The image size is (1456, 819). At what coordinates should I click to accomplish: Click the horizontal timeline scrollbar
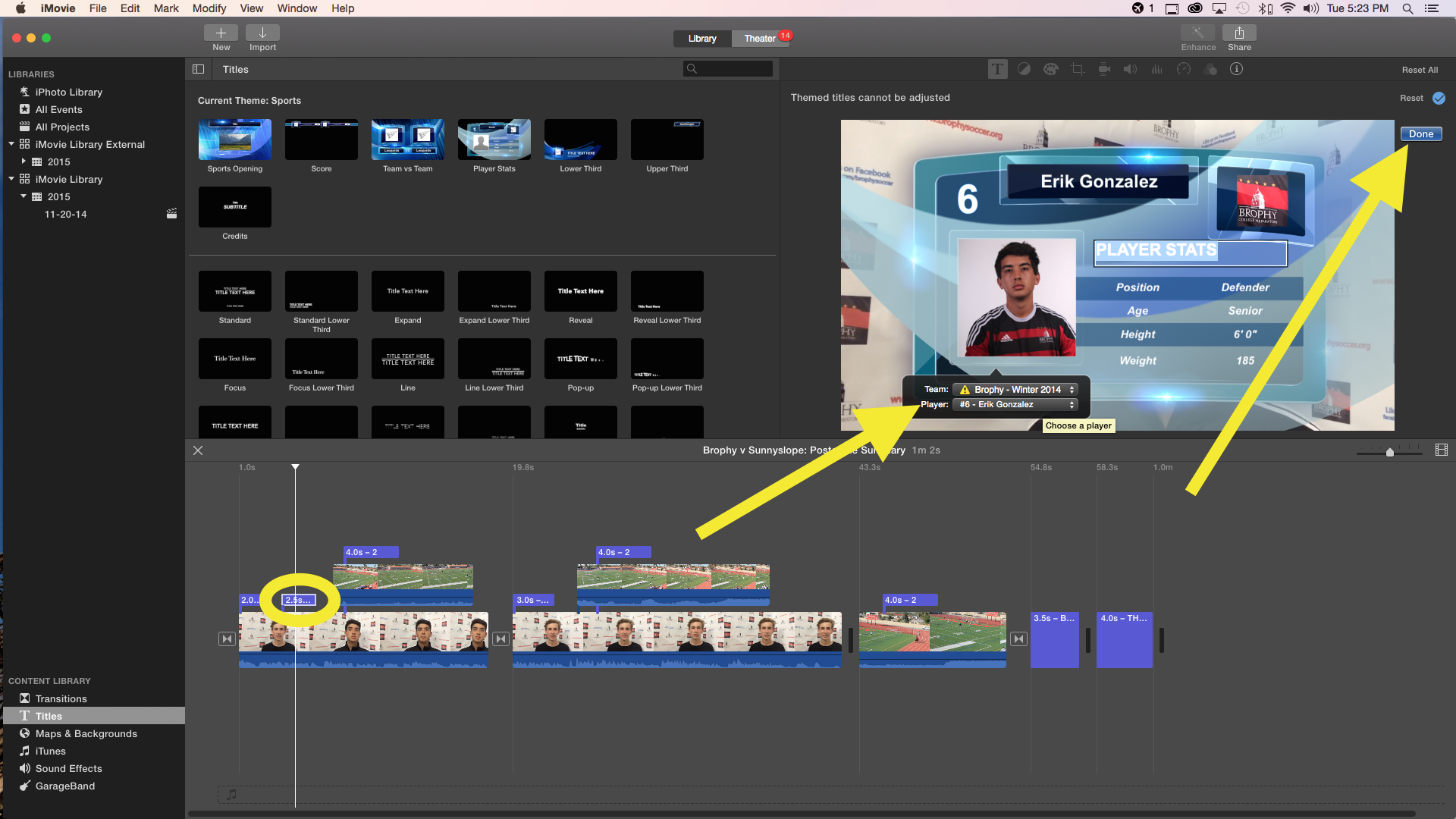coord(801,814)
